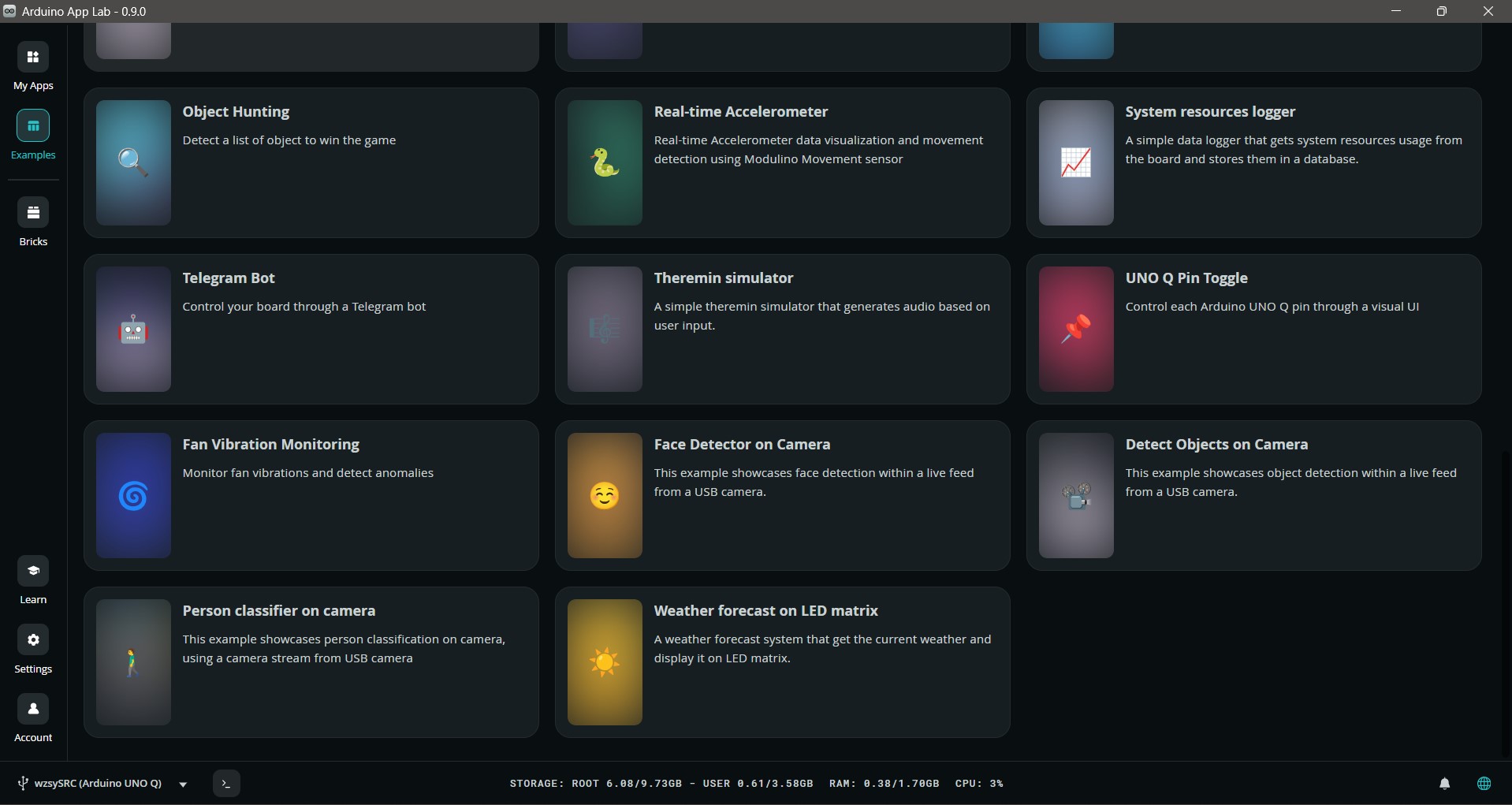Click the Real-time Accelerometer snake icon
This screenshot has width=1512, height=805.
pyautogui.click(x=605, y=162)
